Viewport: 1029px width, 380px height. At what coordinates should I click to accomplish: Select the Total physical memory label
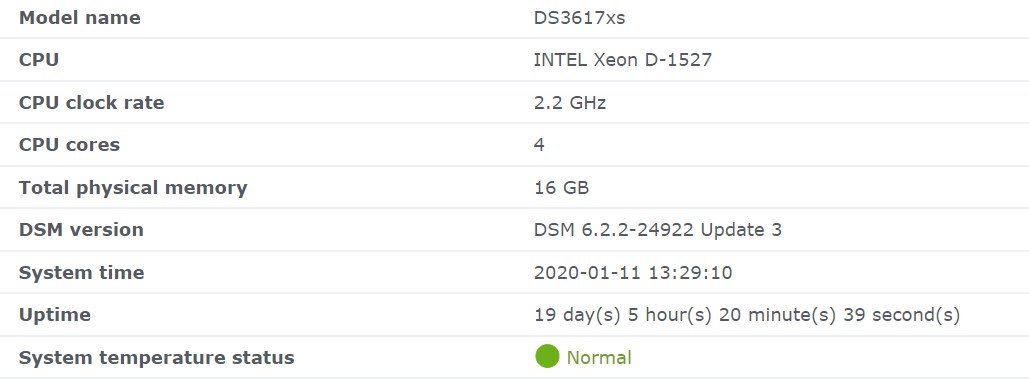click(133, 188)
